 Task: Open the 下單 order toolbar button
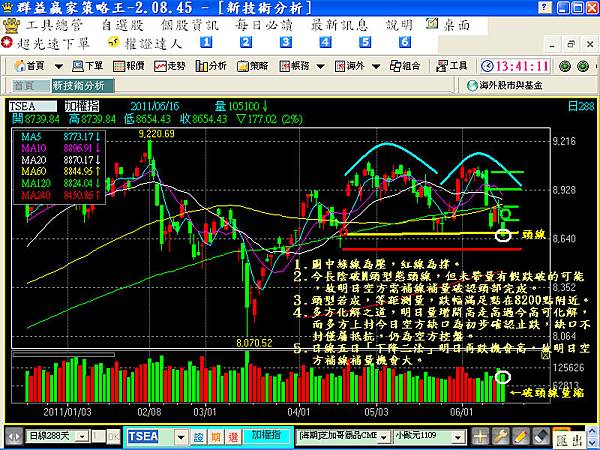pyautogui.click(x=88, y=66)
